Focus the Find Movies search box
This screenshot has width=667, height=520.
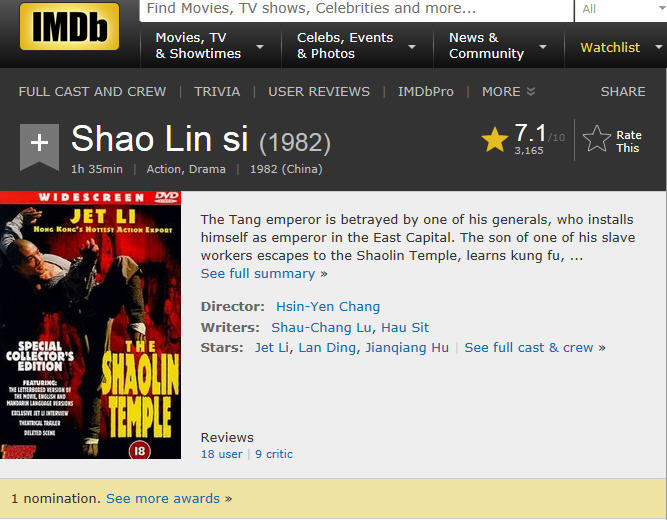[x=356, y=9]
